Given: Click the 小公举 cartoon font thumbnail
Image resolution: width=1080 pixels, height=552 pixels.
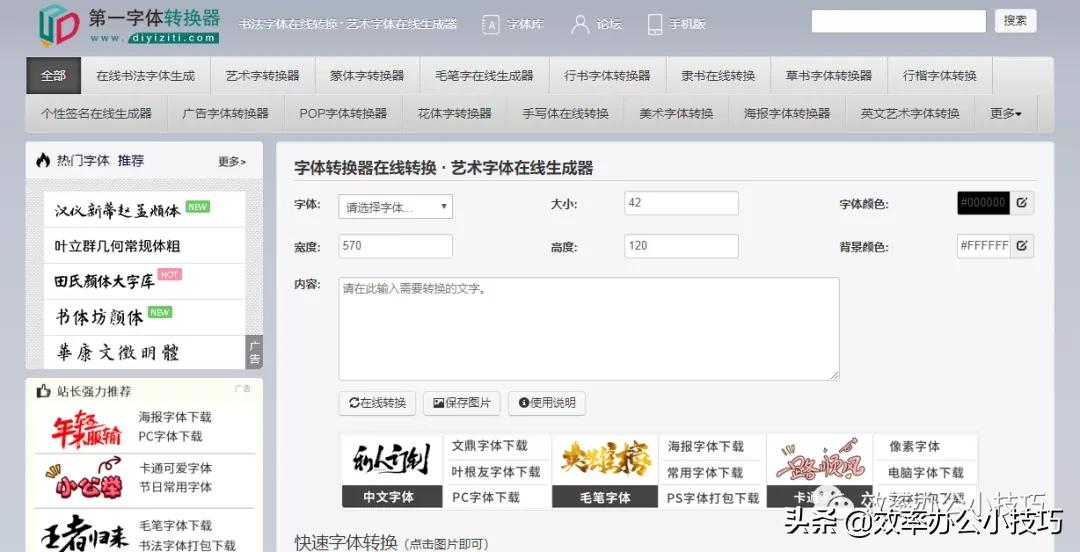Looking at the screenshot, I should pos(84,479).
